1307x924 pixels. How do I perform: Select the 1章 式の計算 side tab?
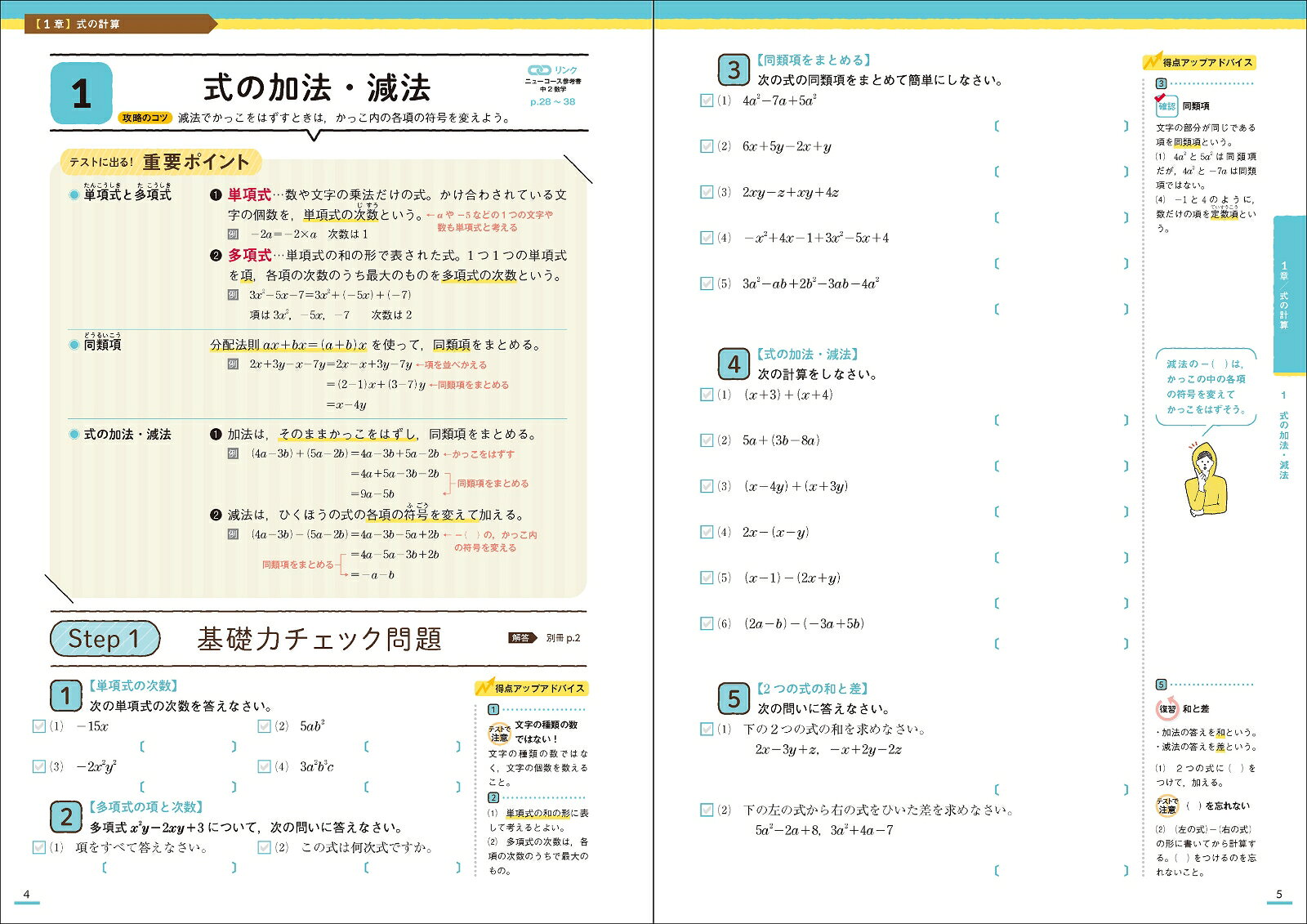click(1290, 295)
